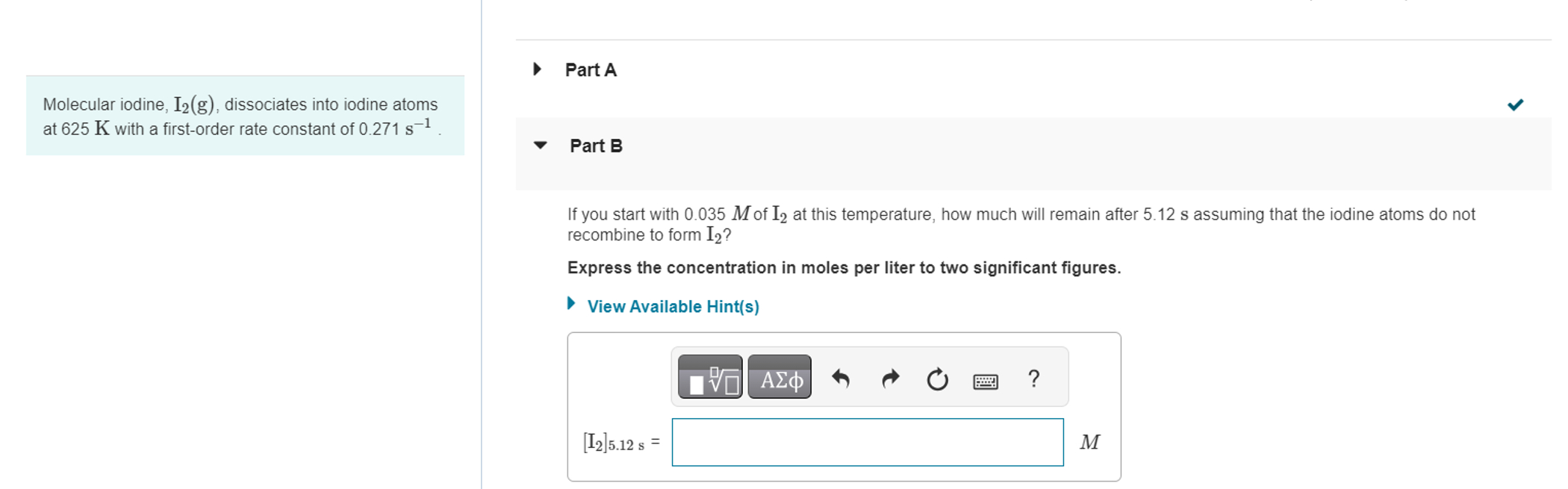Click the undo arrow in answer toolbar
This screenshot has width=1568, height=489.
pyautogui.click(x=841, y=379)
